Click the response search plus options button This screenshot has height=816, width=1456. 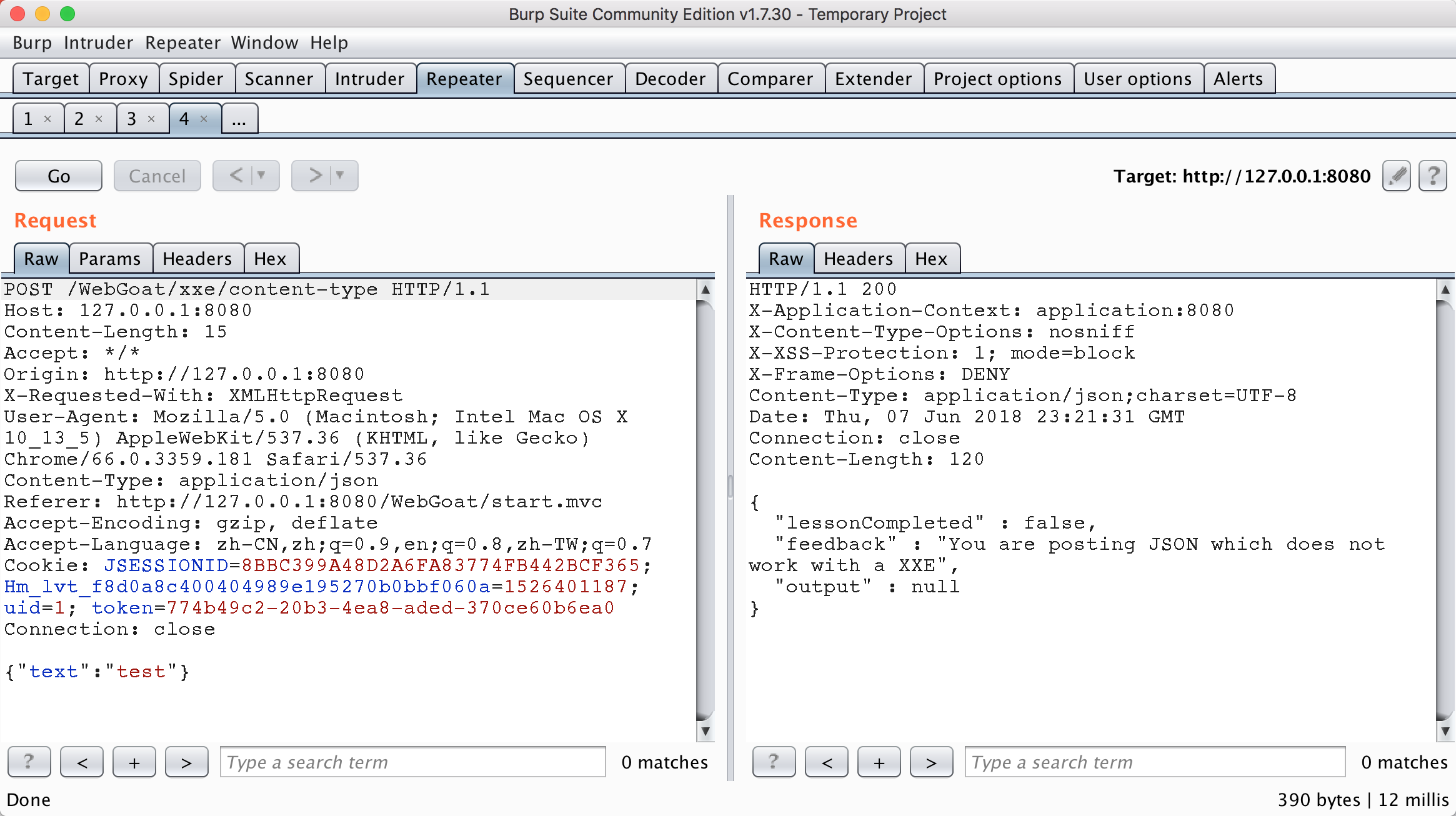click(879, 762)
